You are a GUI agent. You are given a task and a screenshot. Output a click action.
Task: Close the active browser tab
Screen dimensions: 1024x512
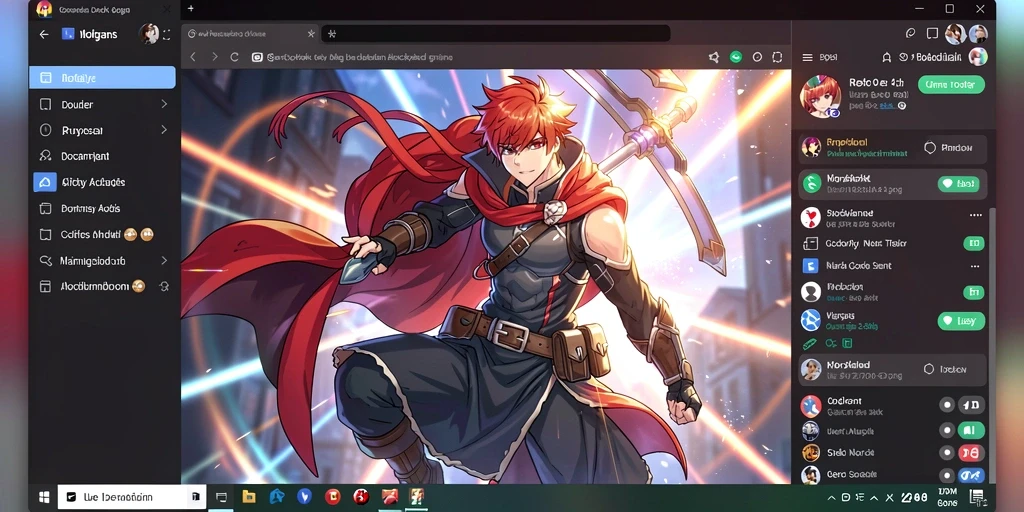point(311,34)
